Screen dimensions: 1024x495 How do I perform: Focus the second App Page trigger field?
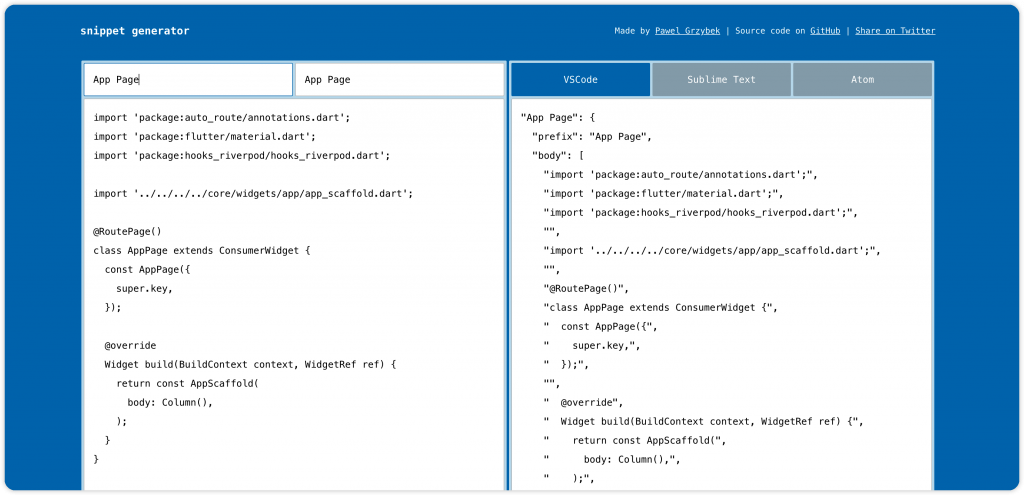point(400,80)
